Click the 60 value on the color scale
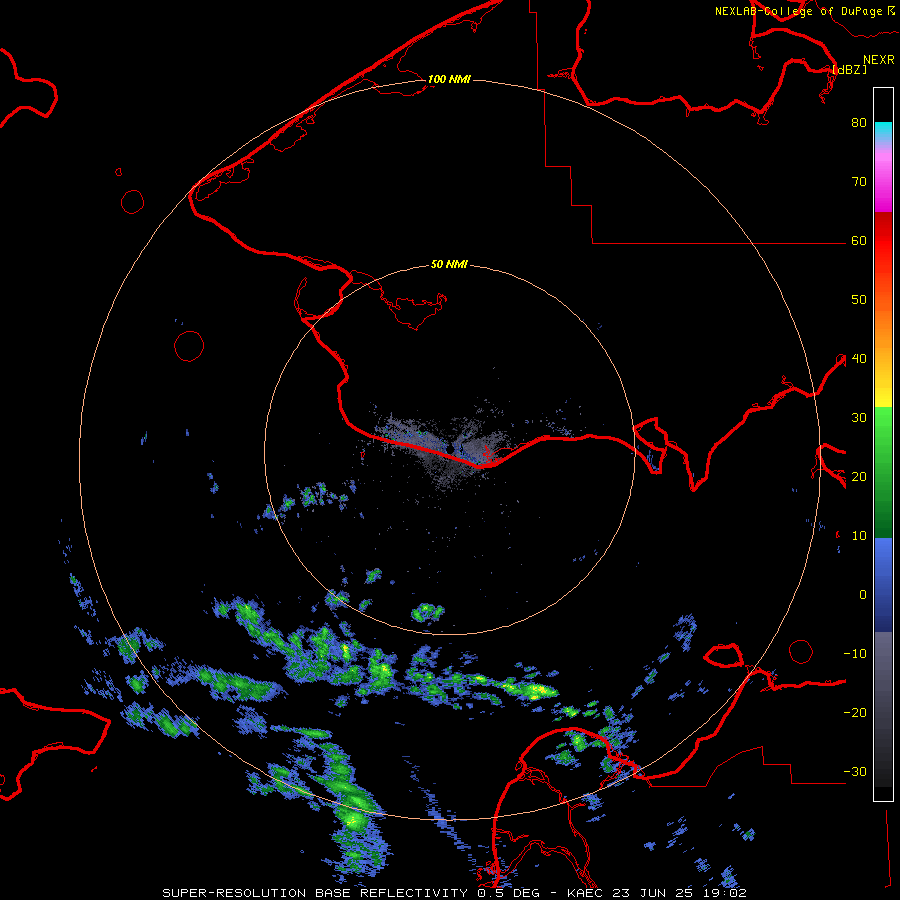Viewport: 900px width, 900px height. (x=859, y=241)
